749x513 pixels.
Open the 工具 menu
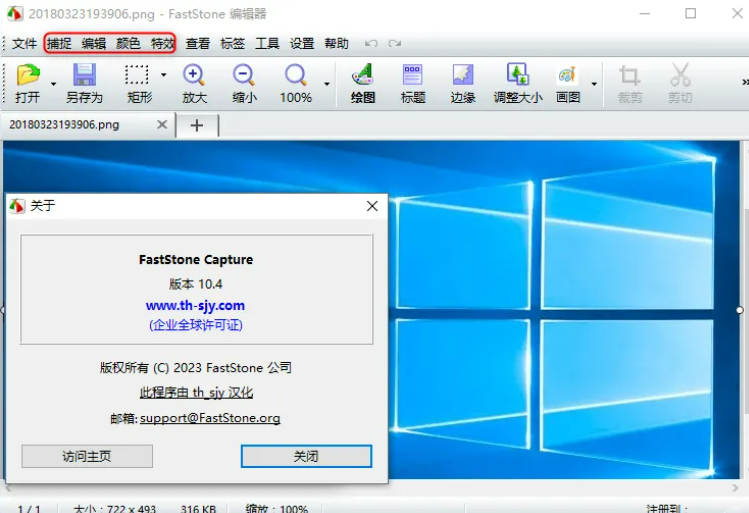coord(267,43)
